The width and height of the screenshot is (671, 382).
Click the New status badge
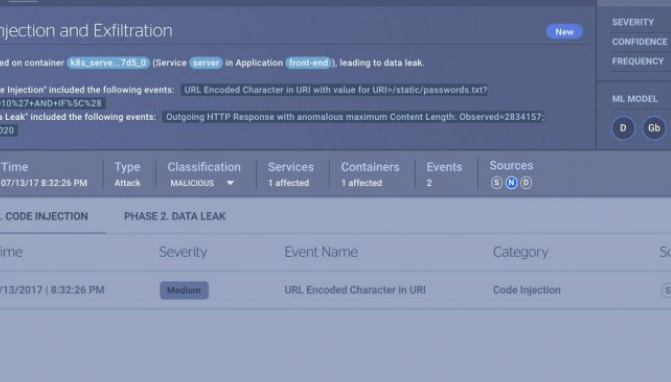tap(564, 32)
